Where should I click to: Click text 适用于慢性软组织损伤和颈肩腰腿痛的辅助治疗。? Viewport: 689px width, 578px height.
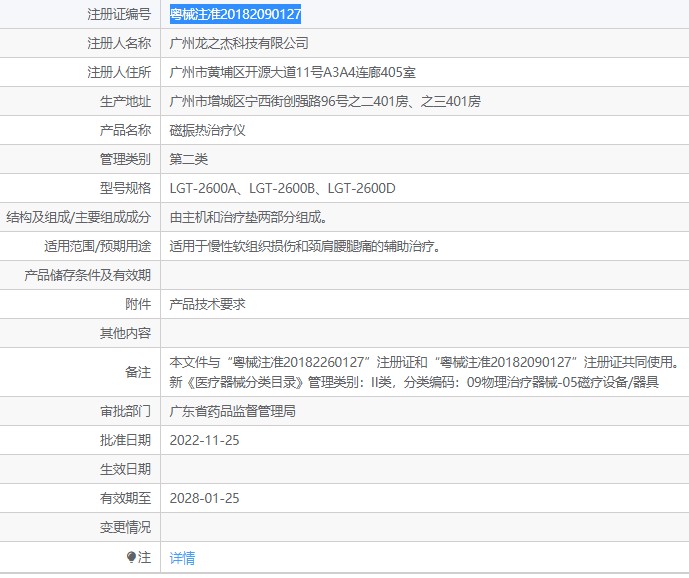click(305, 246)
